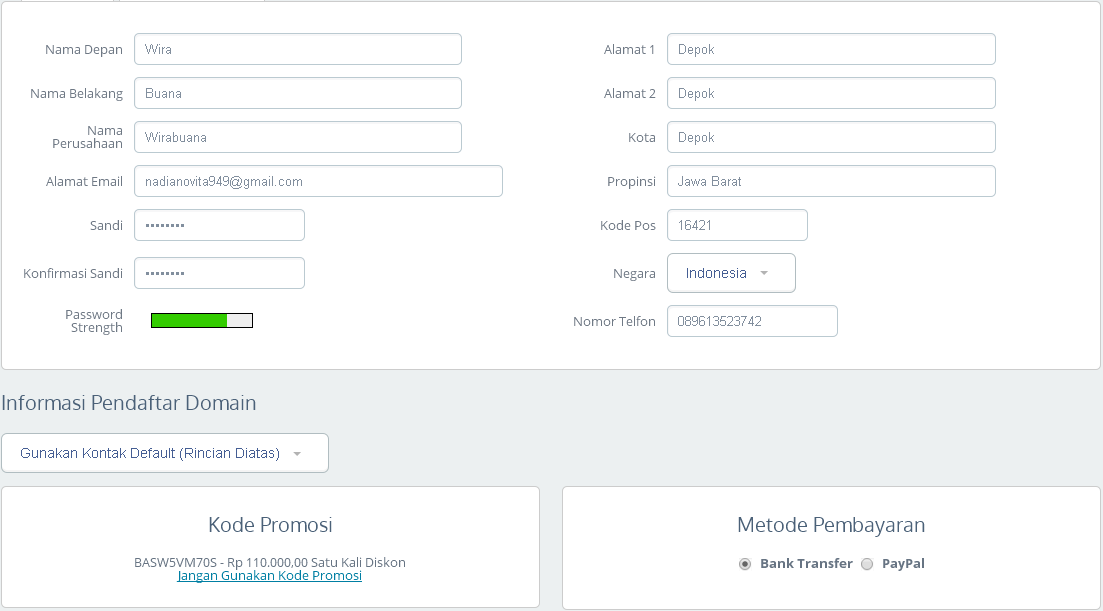This screenshot has height=611, width=1103.
Task: Focus the Nama Belakang field
Action: pyautogui.click(x=297, y=93)
